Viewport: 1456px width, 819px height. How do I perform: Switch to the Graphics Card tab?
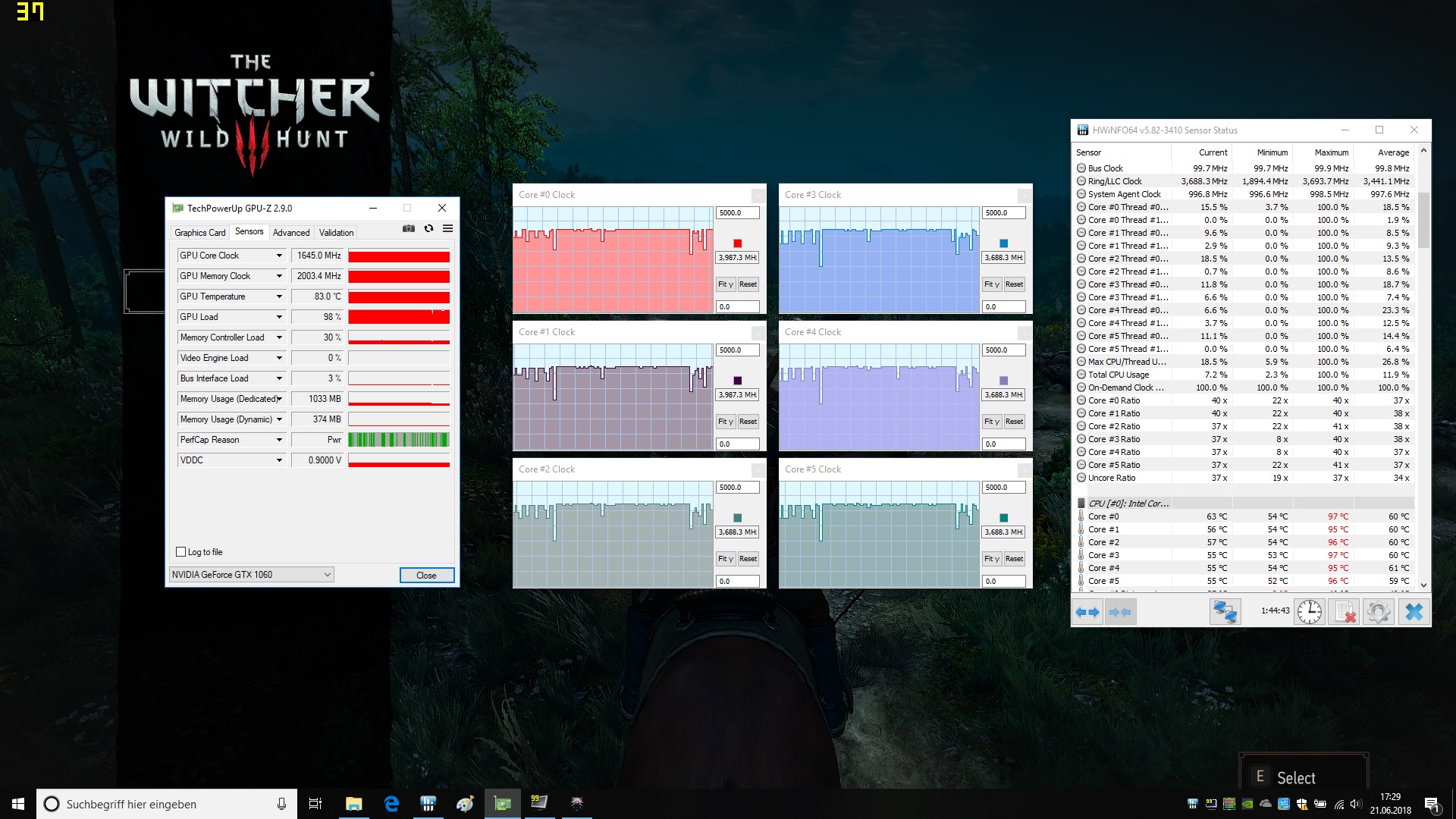click(199, 233)
